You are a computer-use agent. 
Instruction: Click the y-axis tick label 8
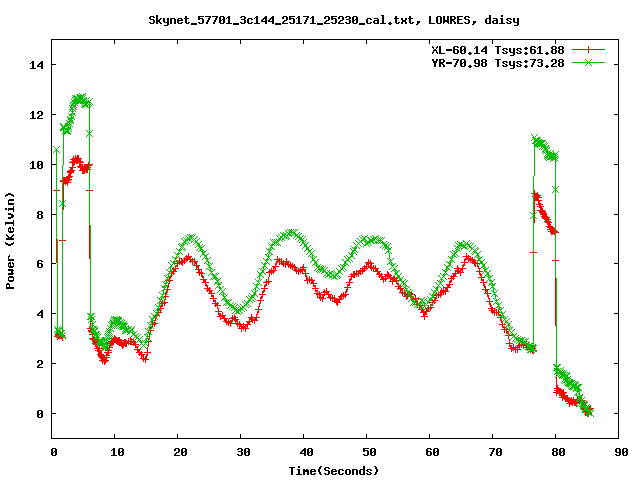coord(40,215)
